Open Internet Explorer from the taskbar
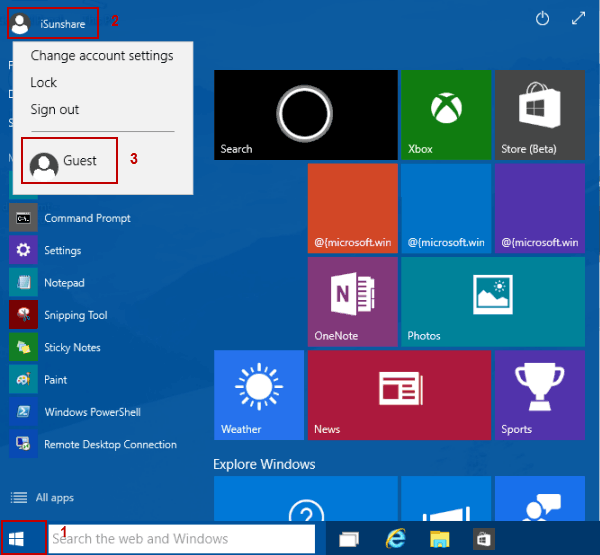600x555 pixels. click(394, 539)
